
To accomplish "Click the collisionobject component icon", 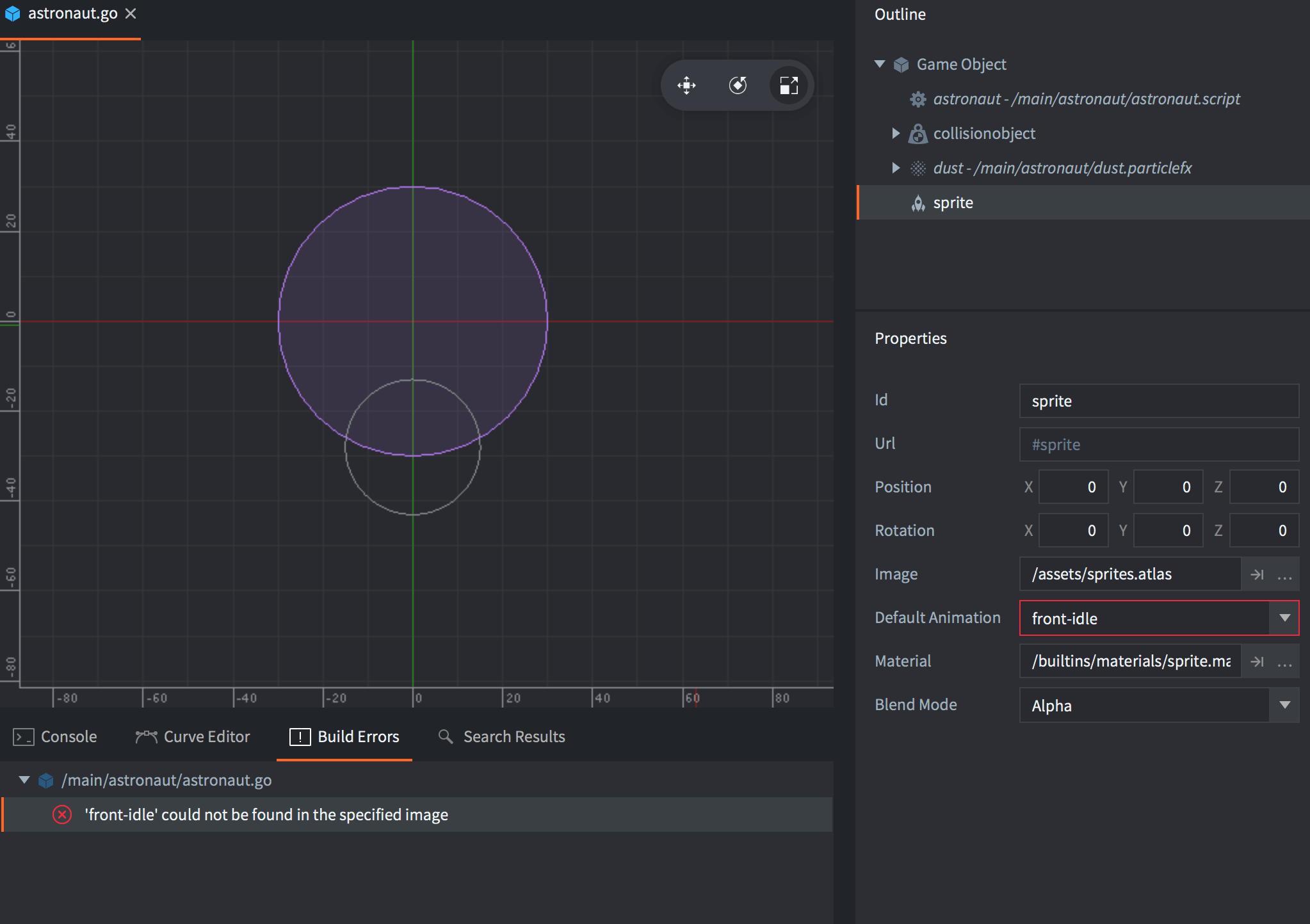I will click(918, 133).
